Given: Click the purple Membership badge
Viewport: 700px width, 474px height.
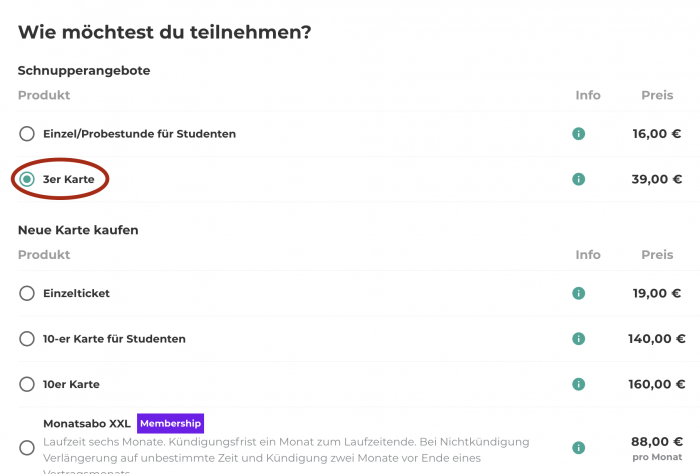Looking at the screenshot, I should pos(170,423).
